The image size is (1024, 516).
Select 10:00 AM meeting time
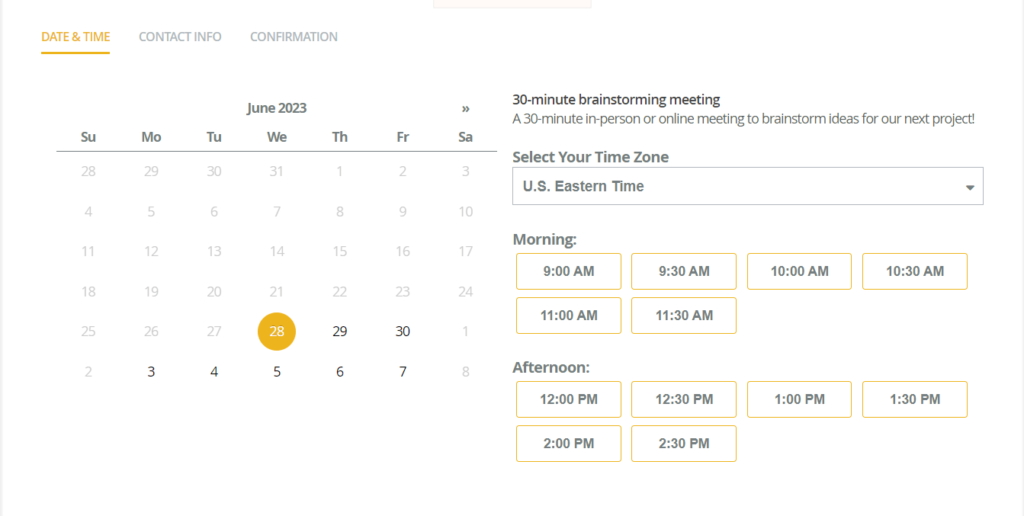coord(799,271)
